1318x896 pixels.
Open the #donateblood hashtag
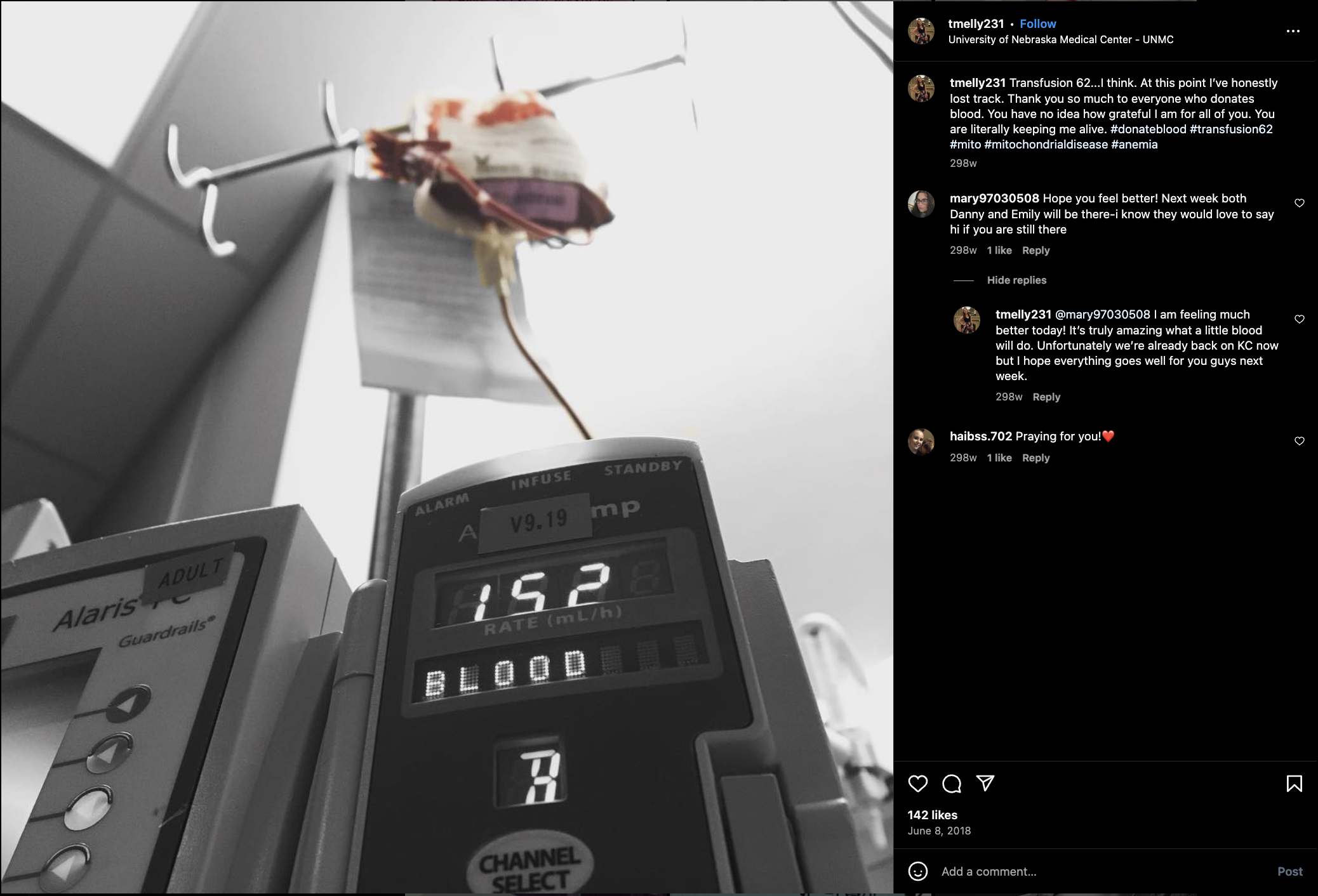point(1148,129)
